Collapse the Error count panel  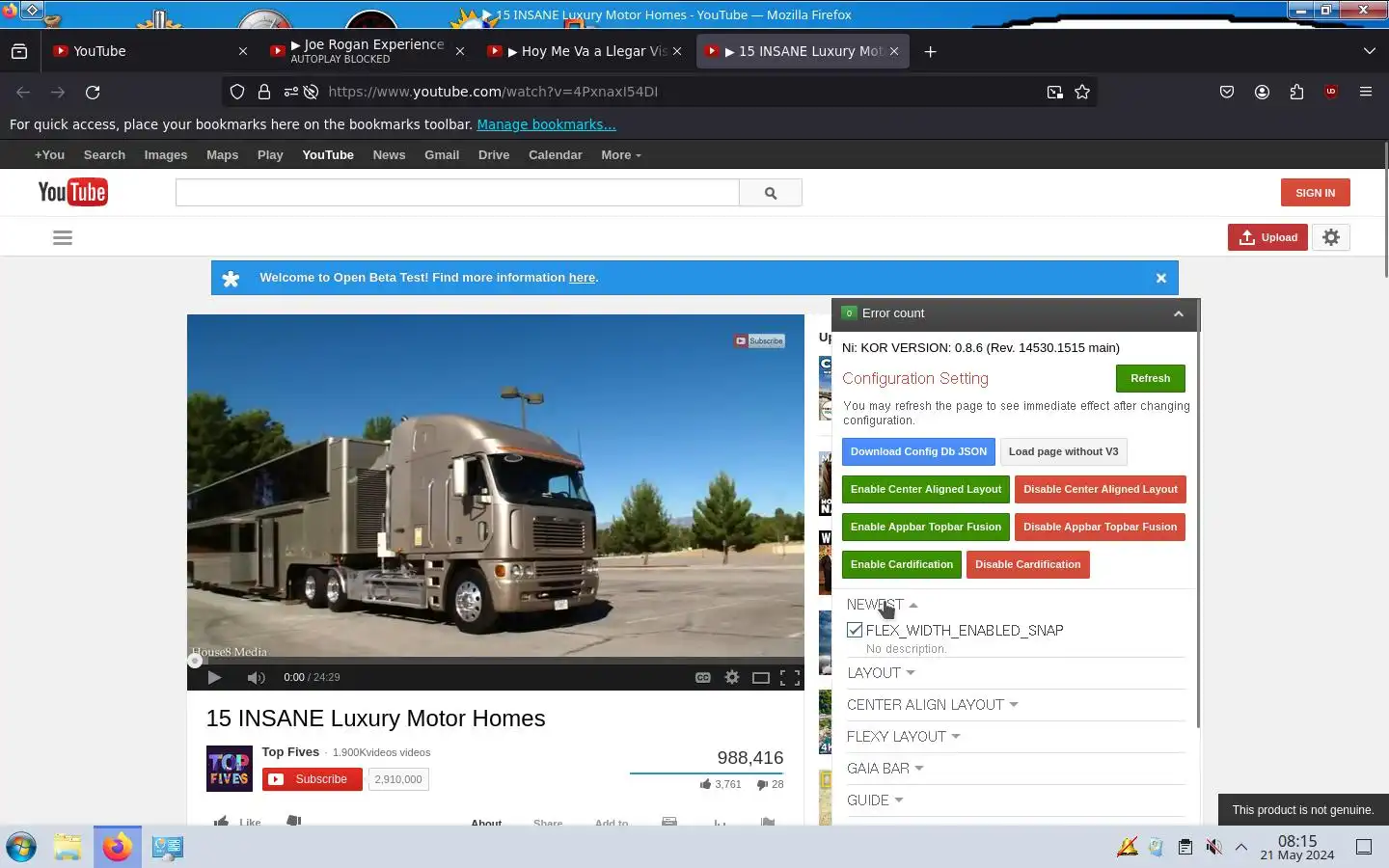coord(1178,313)
